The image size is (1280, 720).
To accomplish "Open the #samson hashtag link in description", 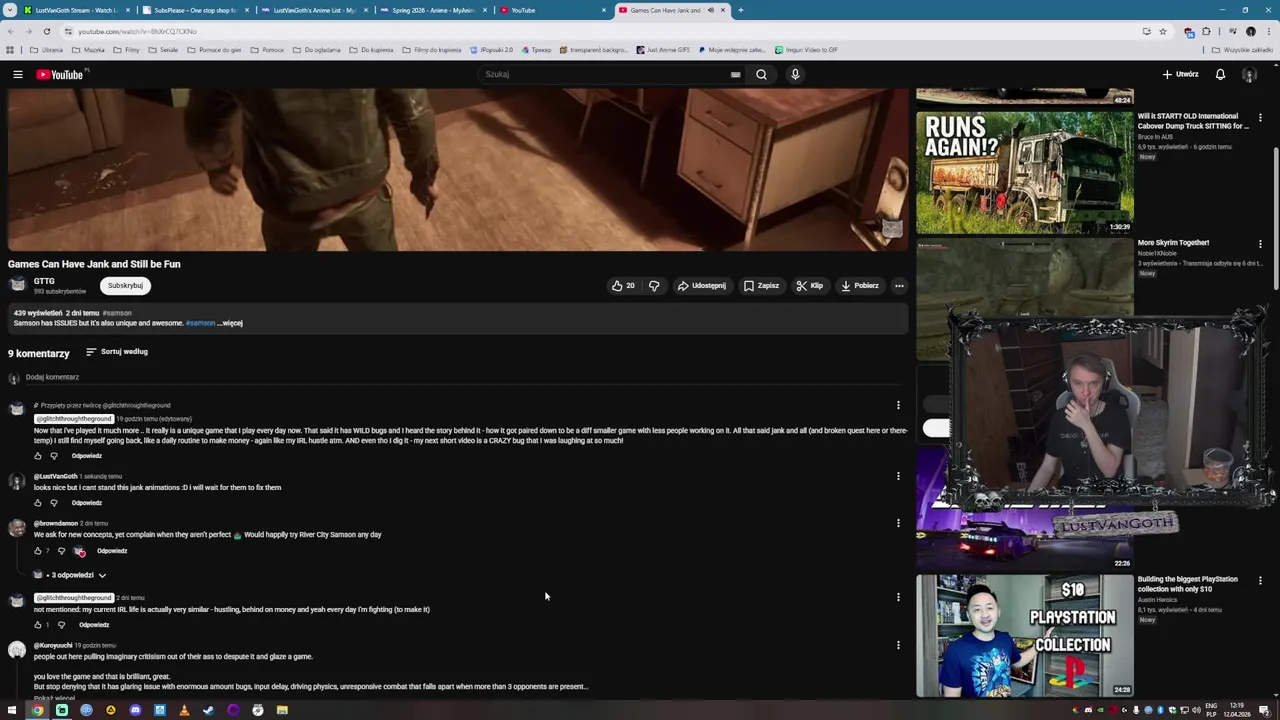I will (x=200, y=323).
